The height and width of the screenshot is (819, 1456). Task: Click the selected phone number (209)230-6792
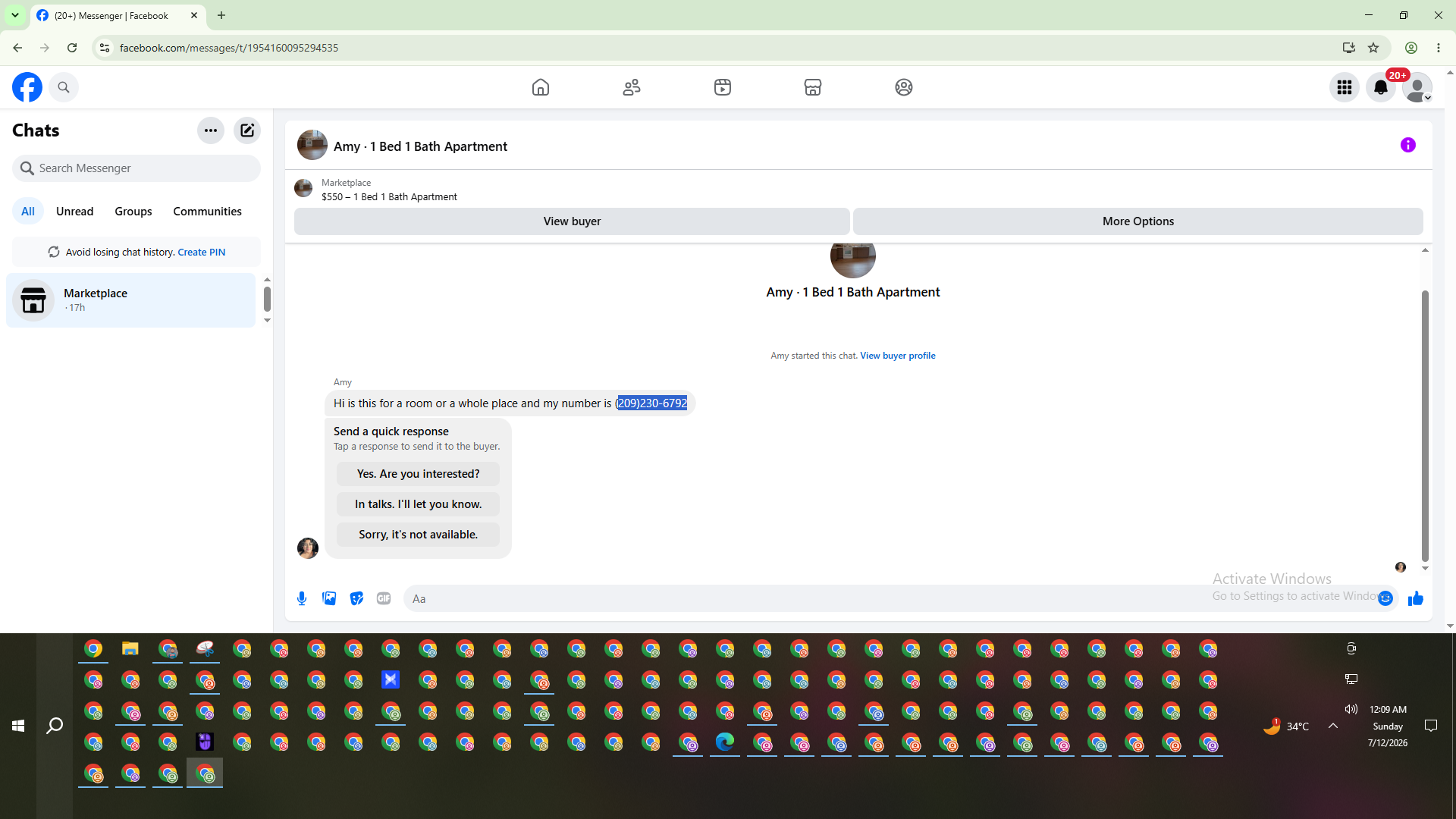(652, 403)
